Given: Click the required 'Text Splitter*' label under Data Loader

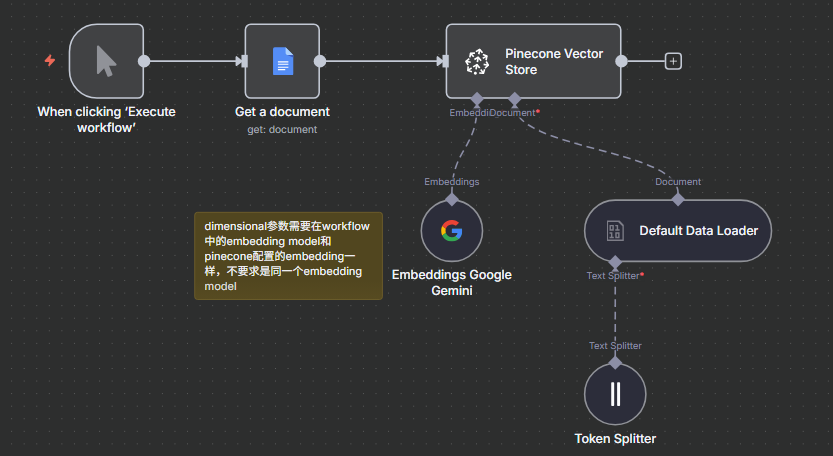Looking at the screenshot, I should (x=615, y=275).
